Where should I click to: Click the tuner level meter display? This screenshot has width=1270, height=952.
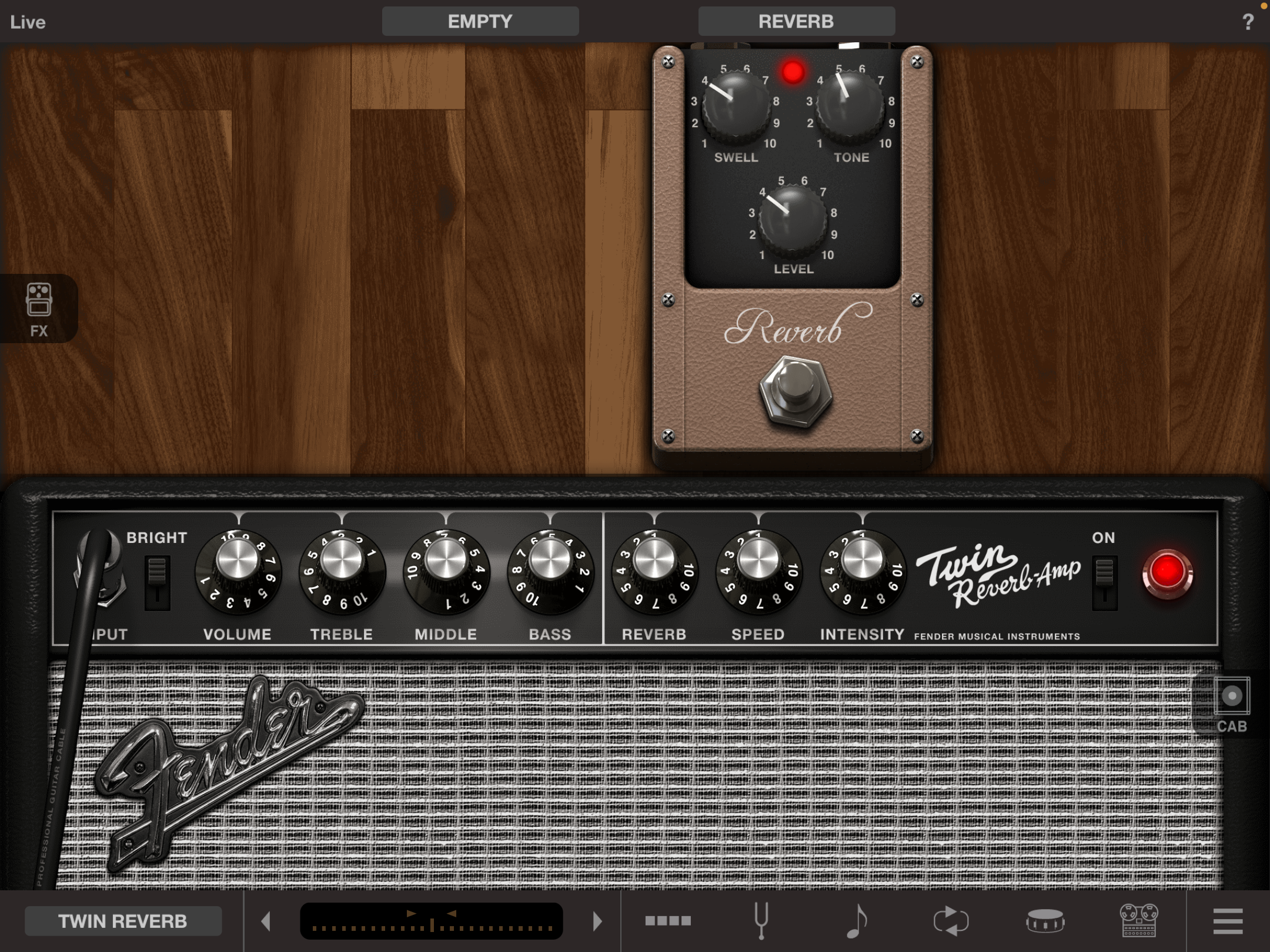coord(432,921)
